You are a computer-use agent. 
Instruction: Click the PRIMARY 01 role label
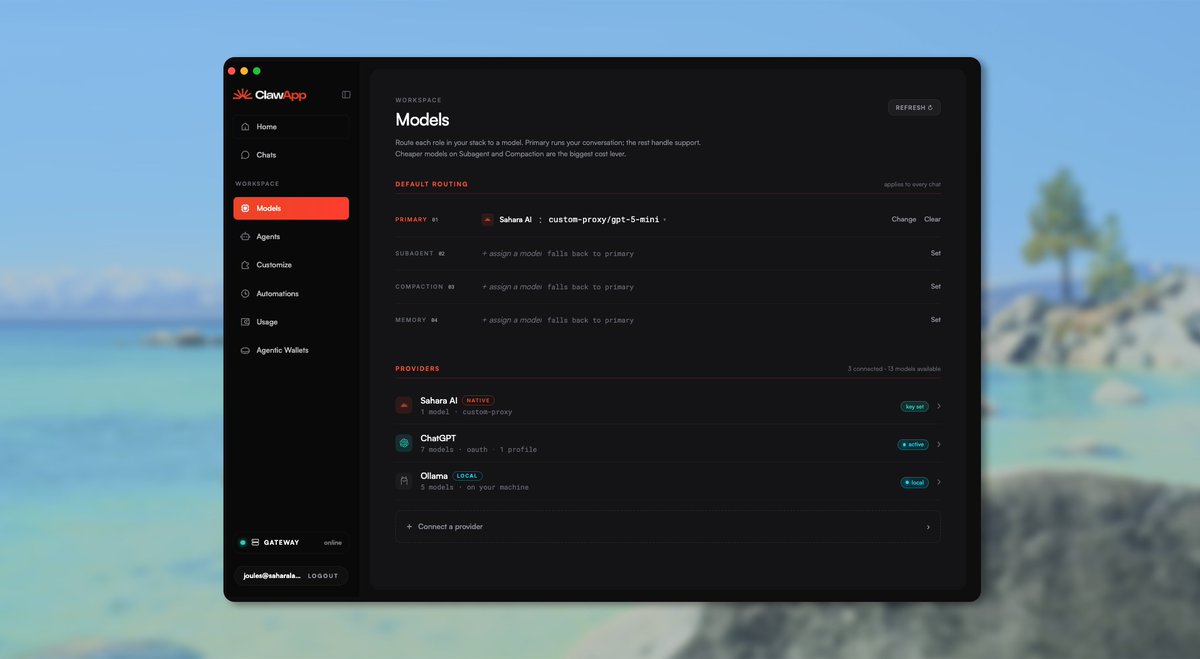(x=416, y=219)
